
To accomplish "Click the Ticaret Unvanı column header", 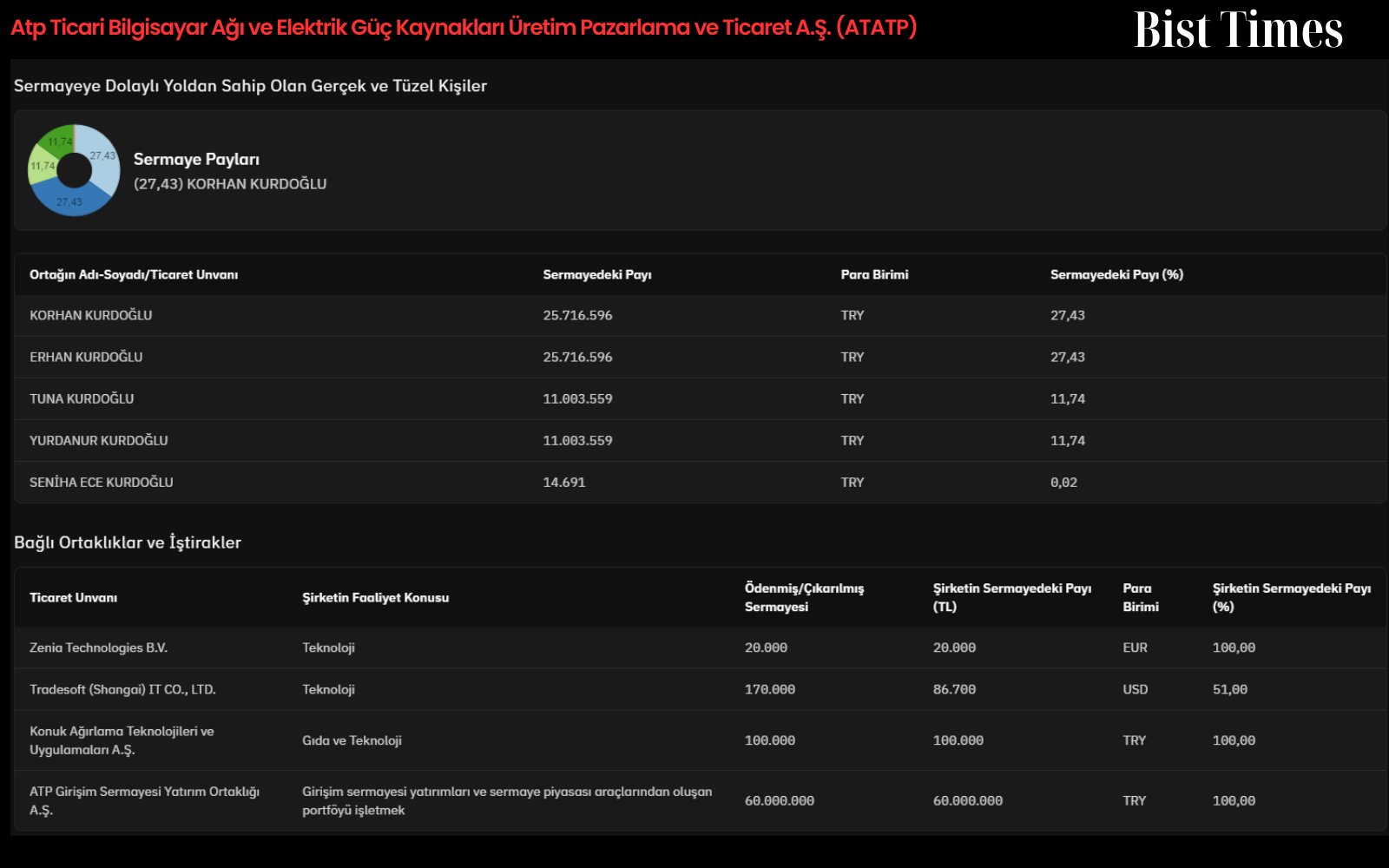I will 73,597.
